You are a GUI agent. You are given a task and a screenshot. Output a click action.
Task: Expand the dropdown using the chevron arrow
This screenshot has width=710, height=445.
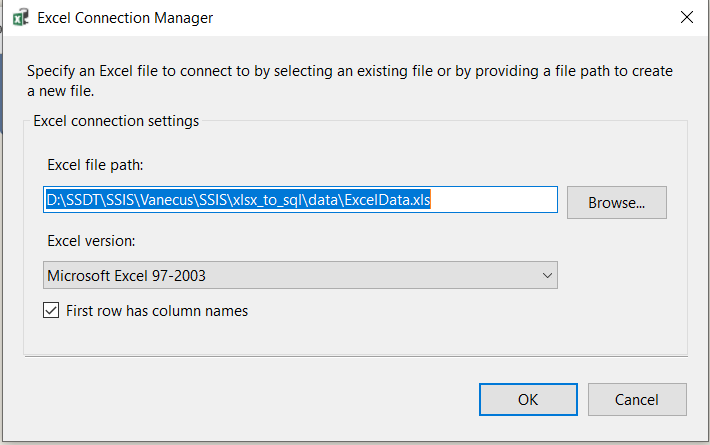(x=546, y=275)
